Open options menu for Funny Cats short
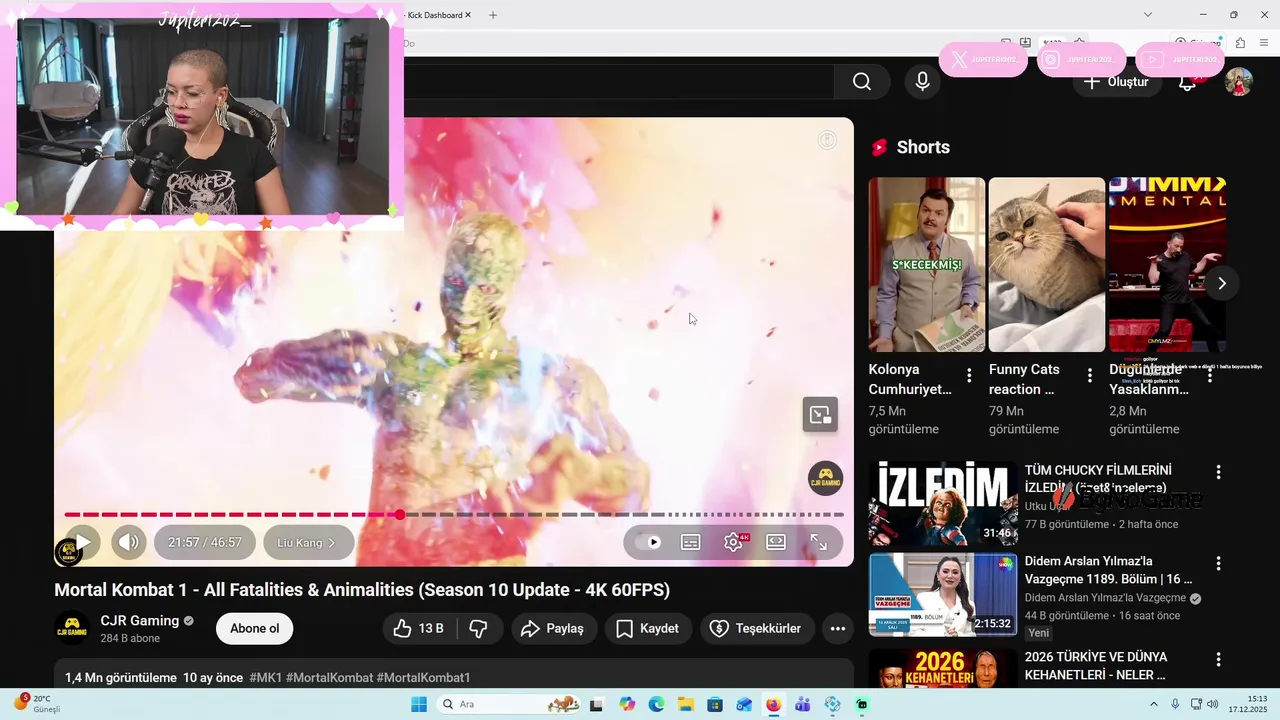Image resolution: width=1280 pixels, height=720 pixels. pyautogui.click(x=1090, y=375)
